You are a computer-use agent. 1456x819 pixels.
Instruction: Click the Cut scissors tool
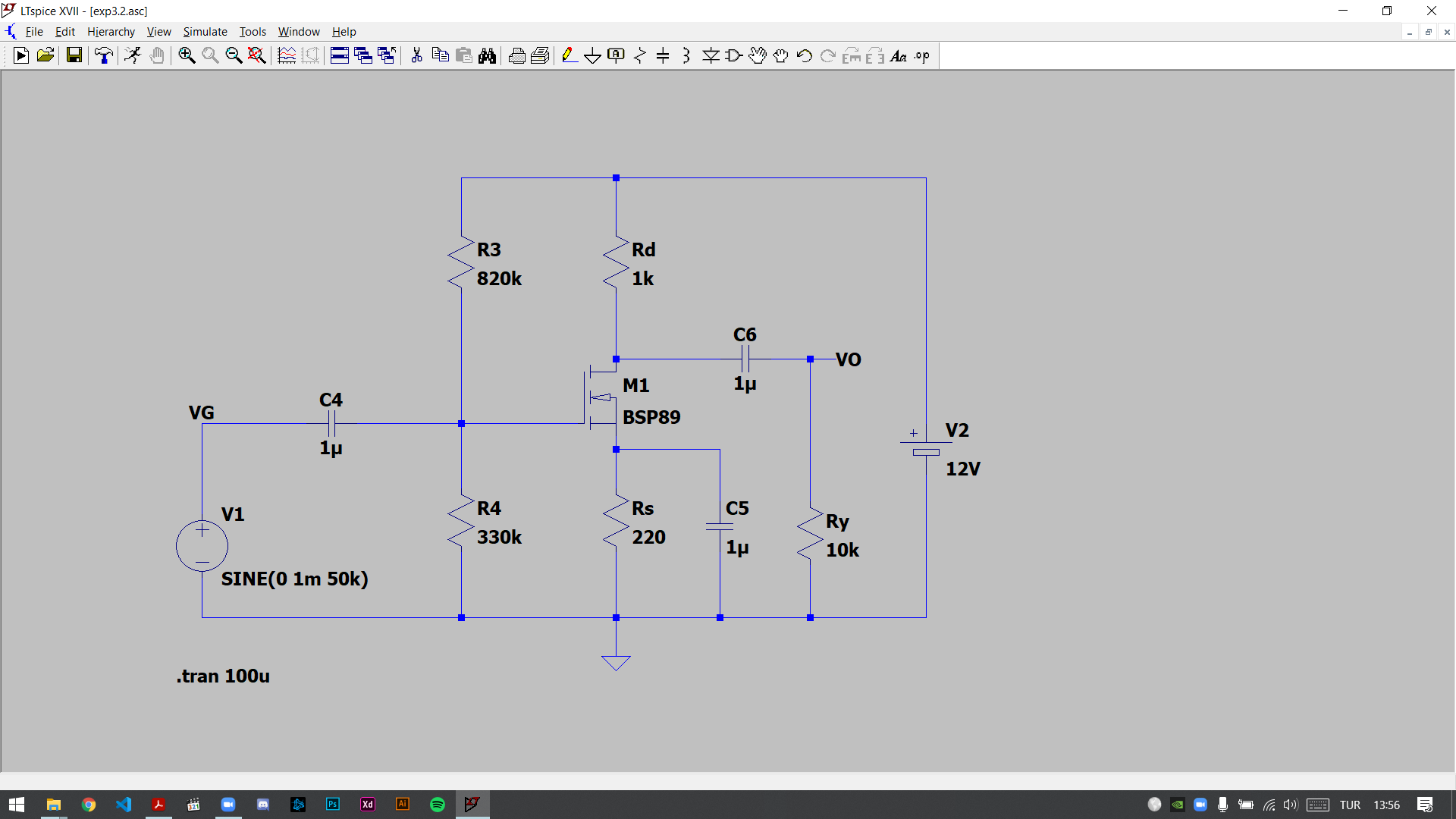click(416, 55)
